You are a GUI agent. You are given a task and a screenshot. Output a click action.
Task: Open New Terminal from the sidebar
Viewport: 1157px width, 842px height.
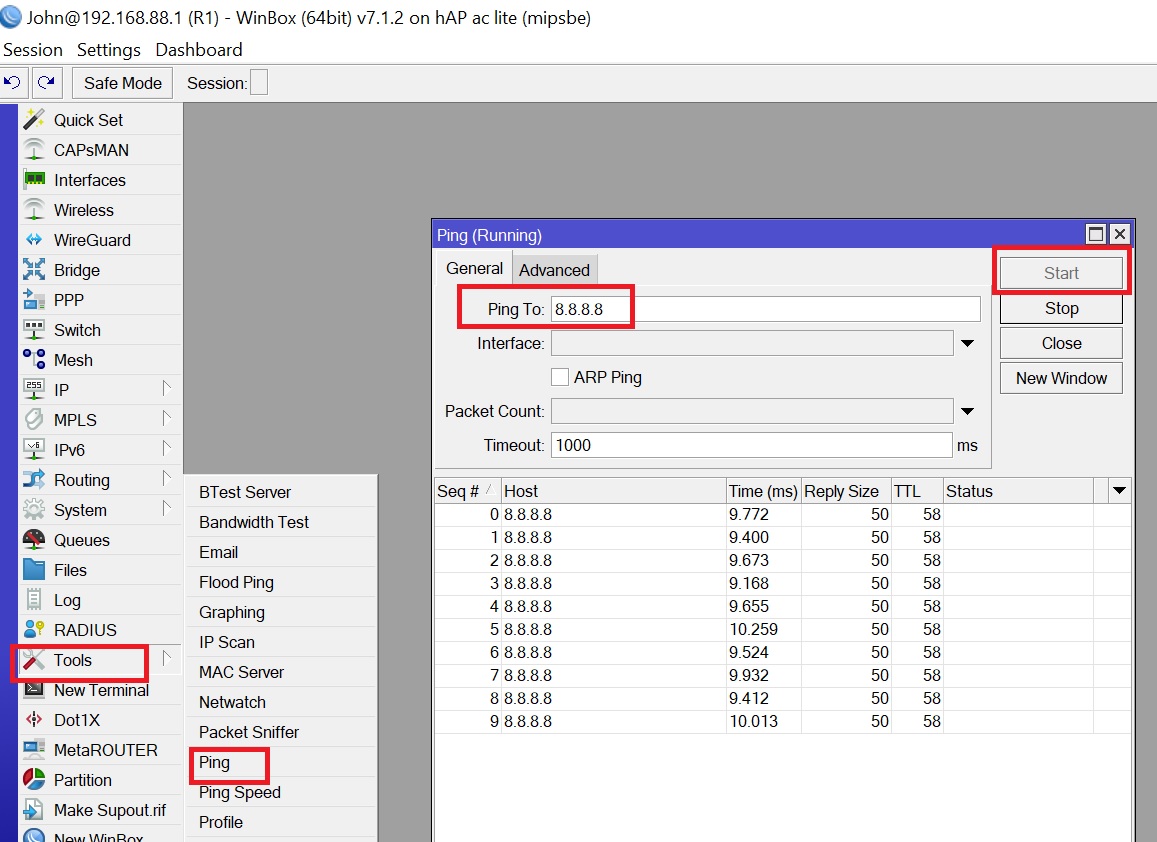coord(100,690)
